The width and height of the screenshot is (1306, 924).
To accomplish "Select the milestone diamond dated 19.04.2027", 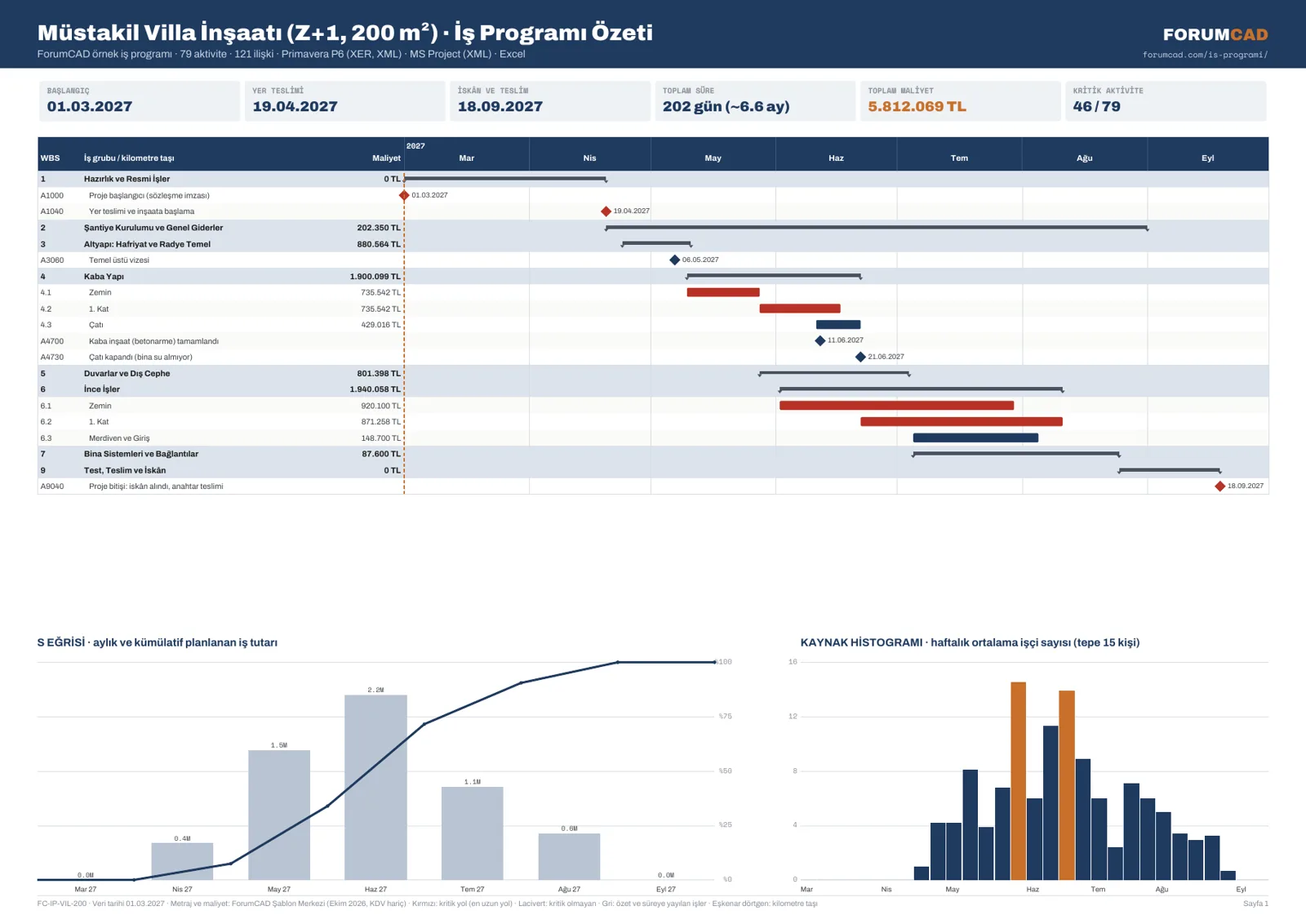I will tap(606, 211).
